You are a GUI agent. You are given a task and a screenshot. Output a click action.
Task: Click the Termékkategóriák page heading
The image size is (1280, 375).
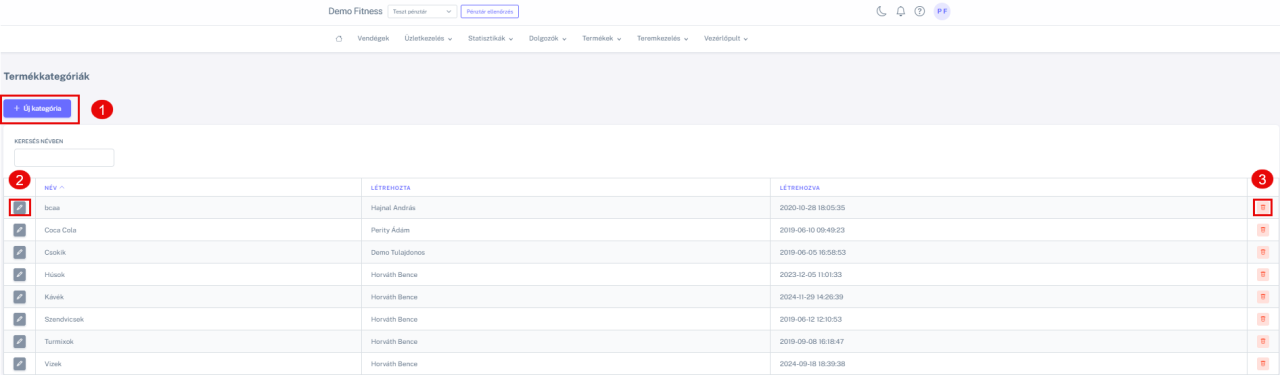[x=47, y=76]
